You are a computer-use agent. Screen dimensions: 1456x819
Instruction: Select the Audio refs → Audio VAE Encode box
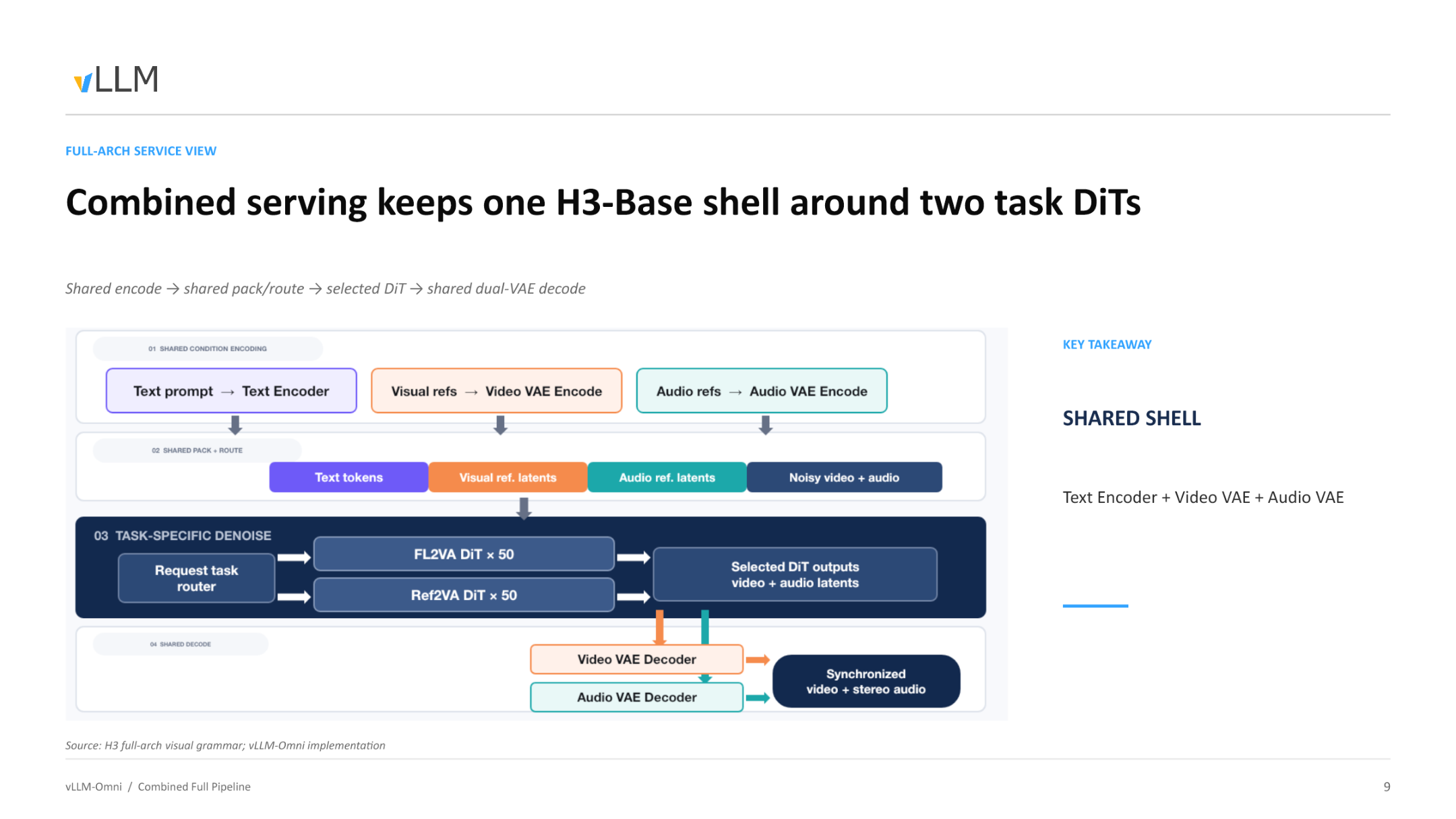point(762,391)
